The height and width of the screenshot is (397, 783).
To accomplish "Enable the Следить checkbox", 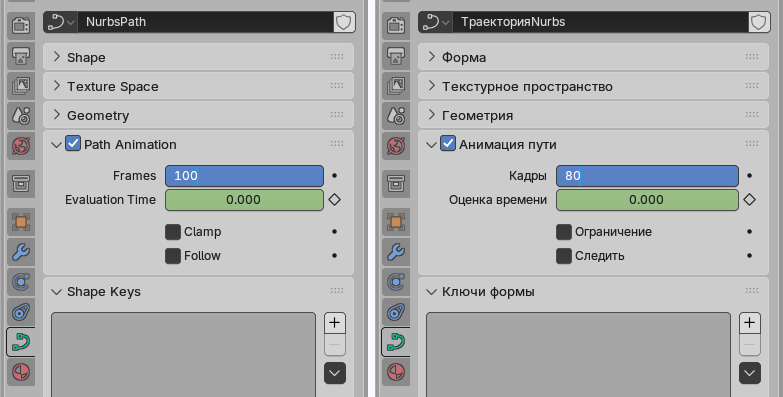I will (x=564, y=256).
